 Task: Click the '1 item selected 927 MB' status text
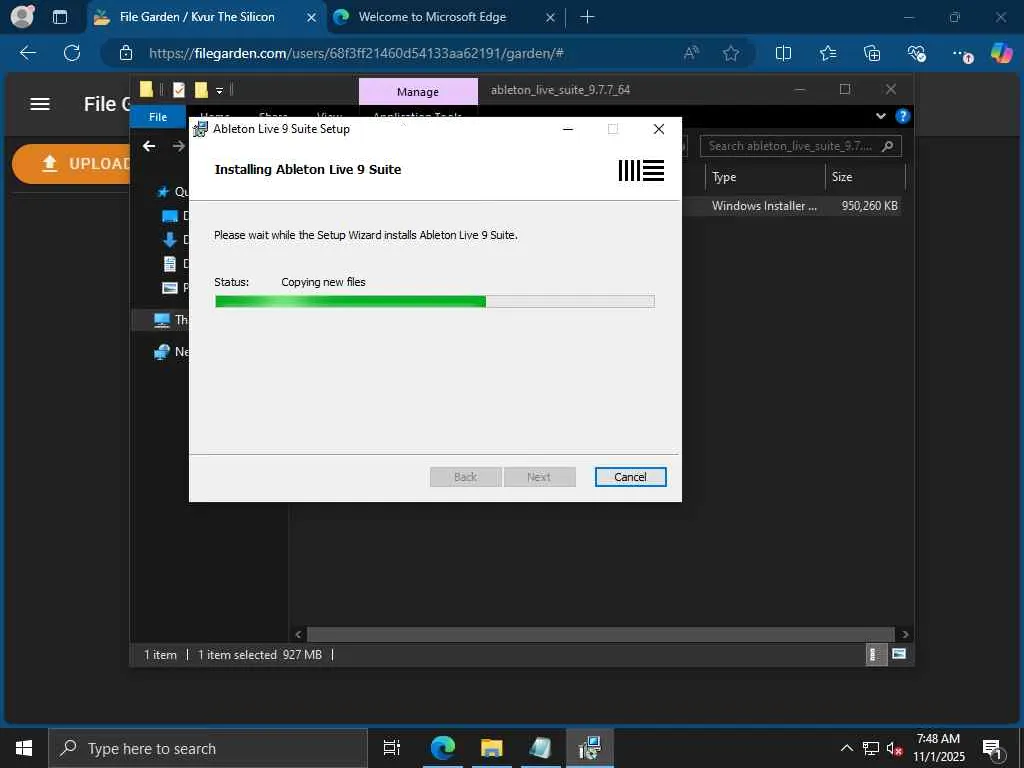pyautogui.click(x=260, y=654)
